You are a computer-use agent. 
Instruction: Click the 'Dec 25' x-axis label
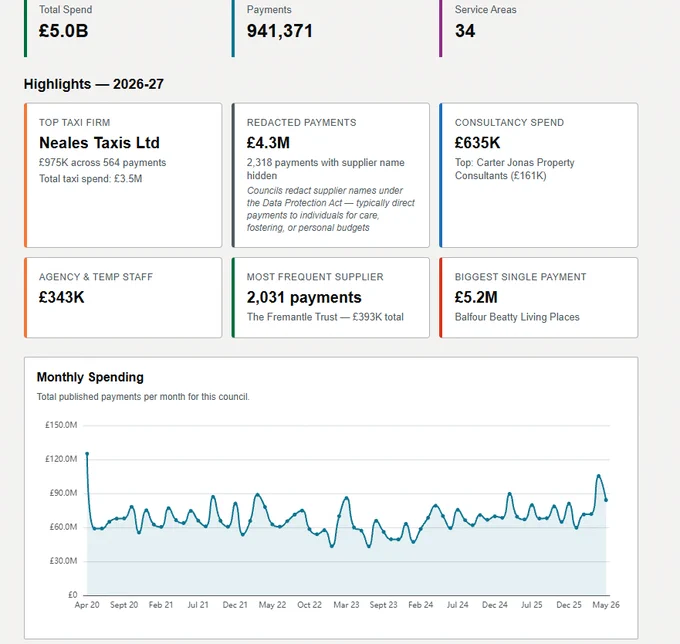569,605
